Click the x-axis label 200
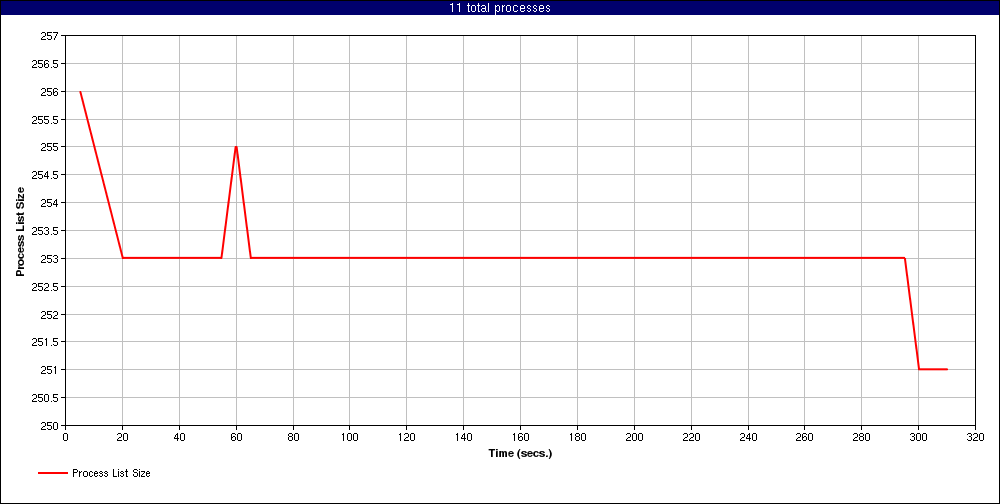Screen dimensions: 1000x504 click(634, 437)
